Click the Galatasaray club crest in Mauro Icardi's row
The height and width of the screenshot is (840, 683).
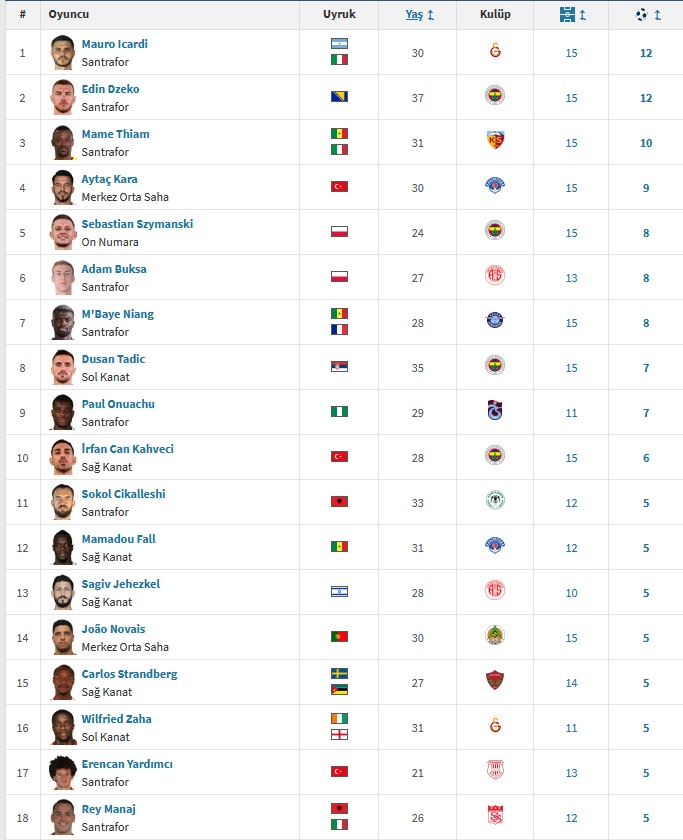(495, 51)
